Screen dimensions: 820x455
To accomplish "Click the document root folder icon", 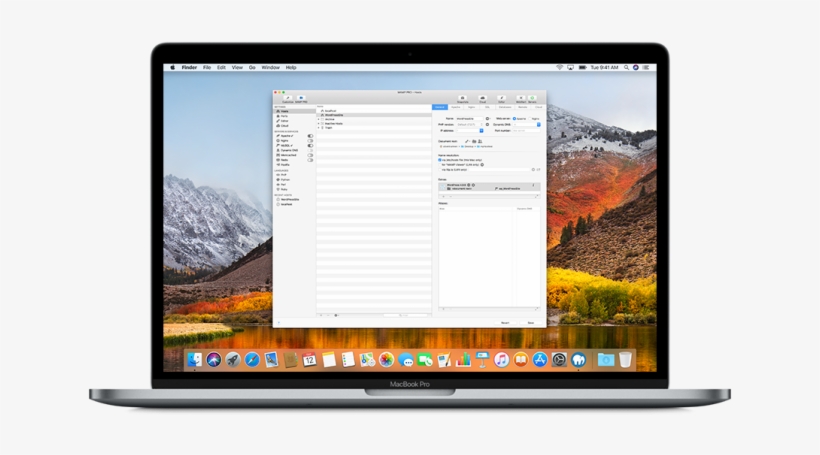I will tap(474, 141).
